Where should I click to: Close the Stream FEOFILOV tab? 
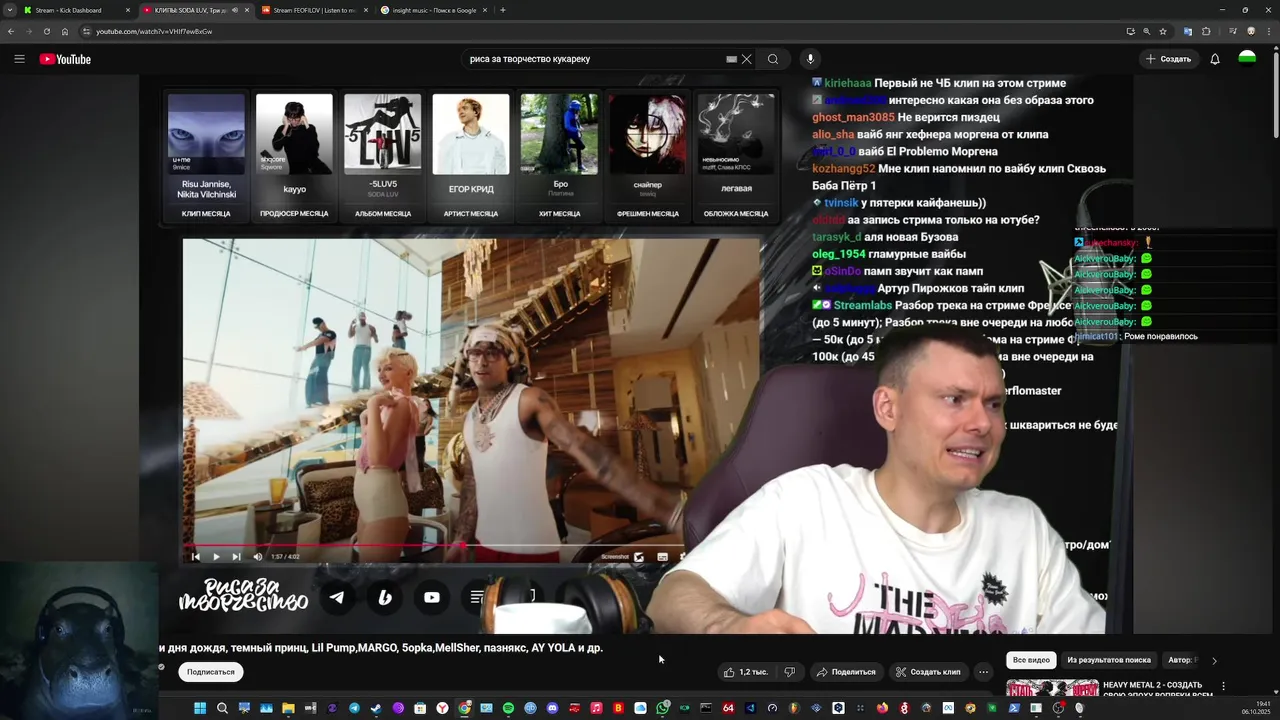[366, 10]
